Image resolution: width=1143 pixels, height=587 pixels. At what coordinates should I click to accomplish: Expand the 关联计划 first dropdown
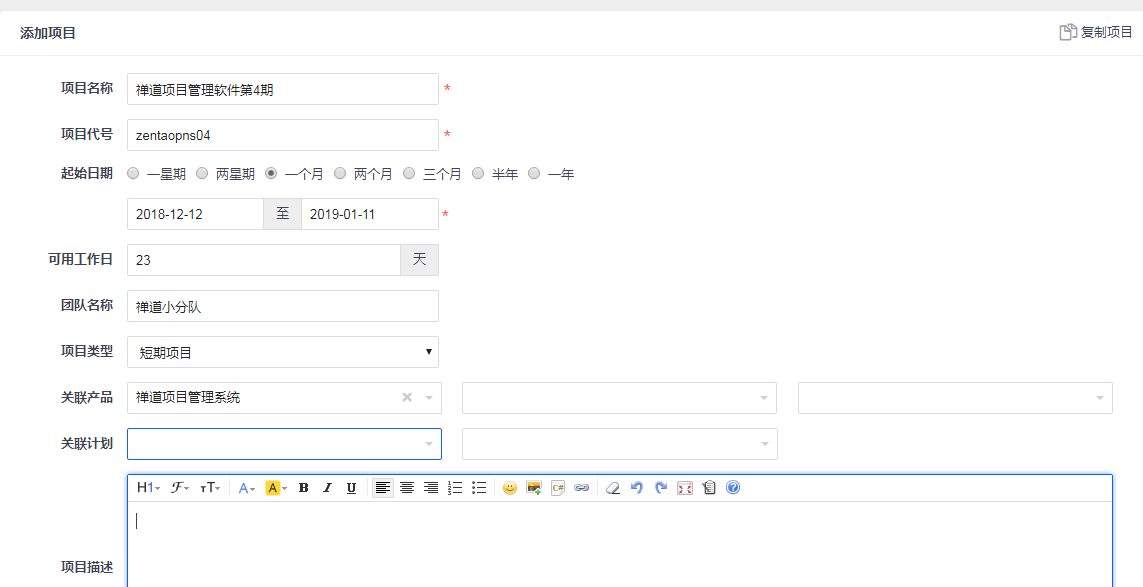point(284,444)
